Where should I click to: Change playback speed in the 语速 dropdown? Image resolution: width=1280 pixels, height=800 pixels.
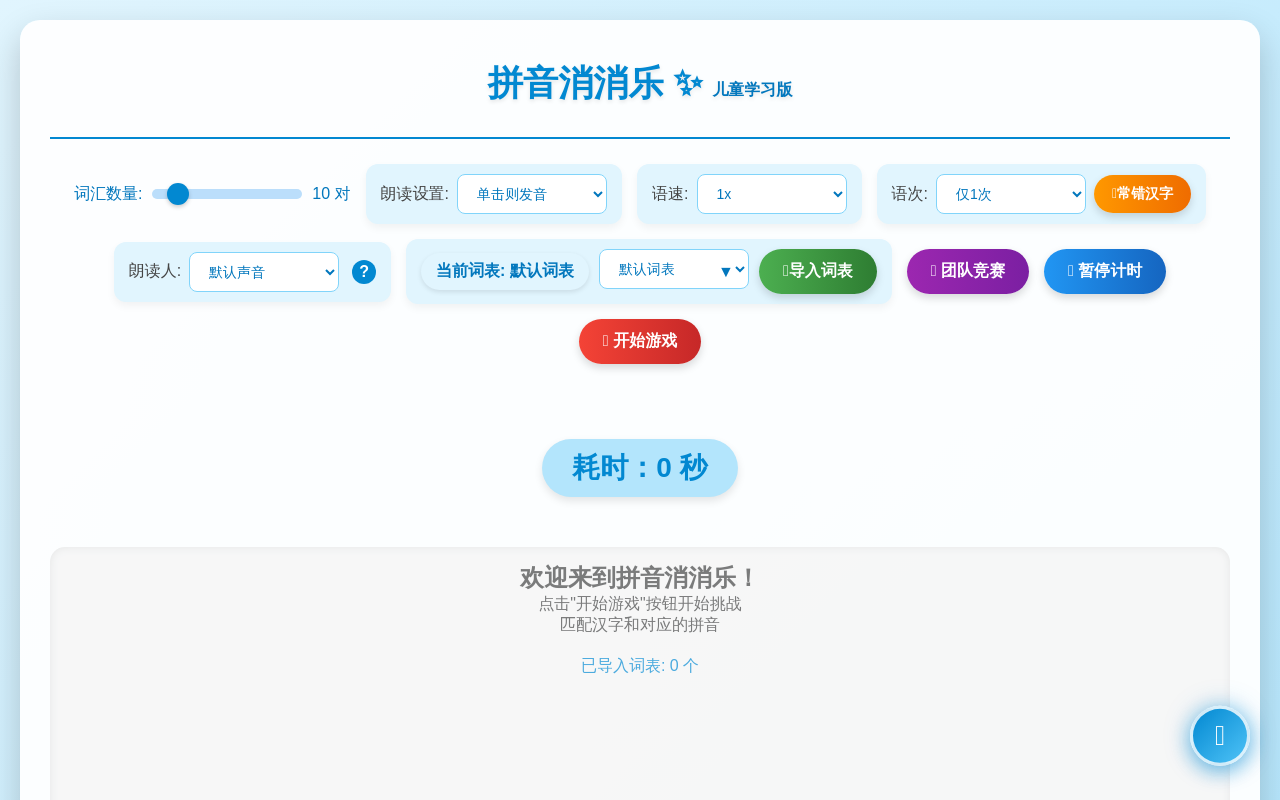click(x=772, y=194)
